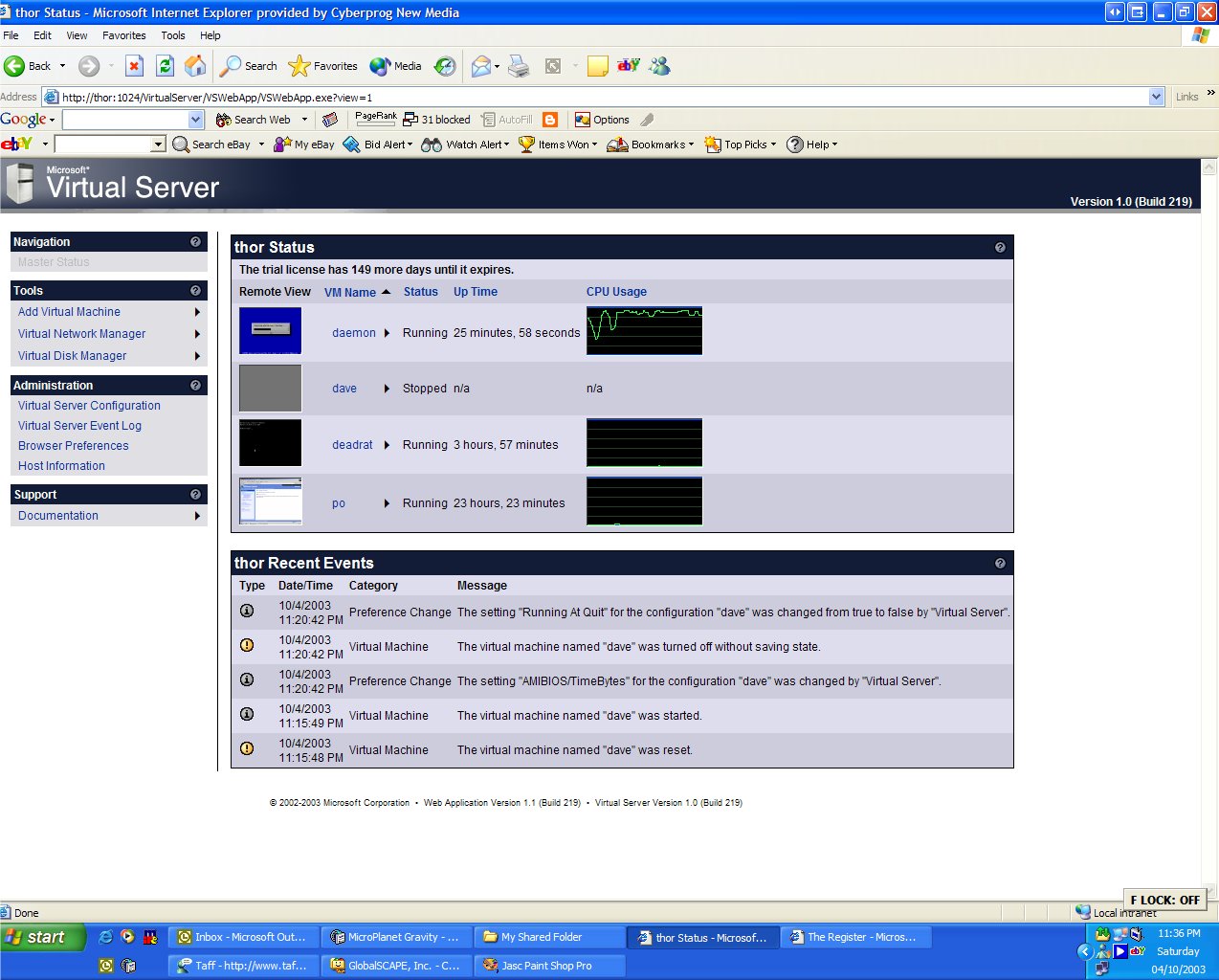Click in the Google toolbar search field
The width and height of the screenshot is (1219, 980).
[125, 120]
